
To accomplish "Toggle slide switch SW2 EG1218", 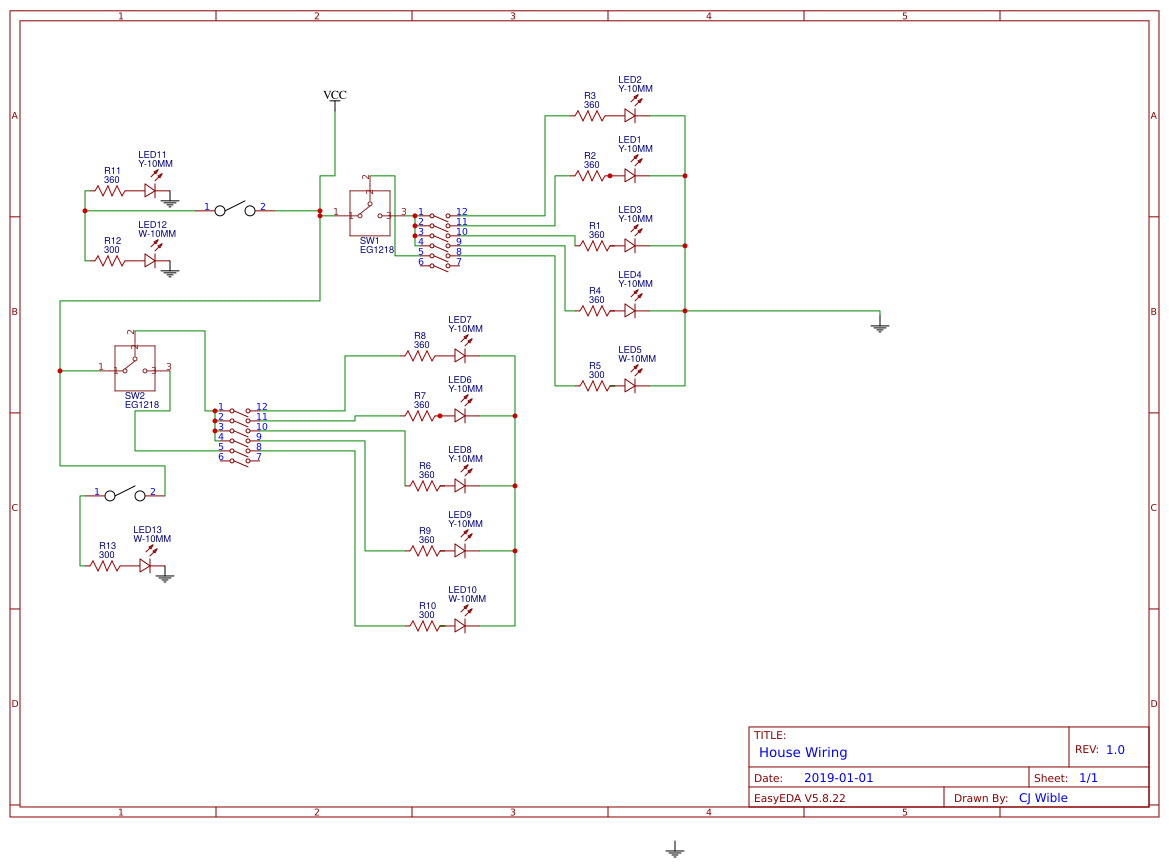I will pyautogui.click(x=136, y=365).
